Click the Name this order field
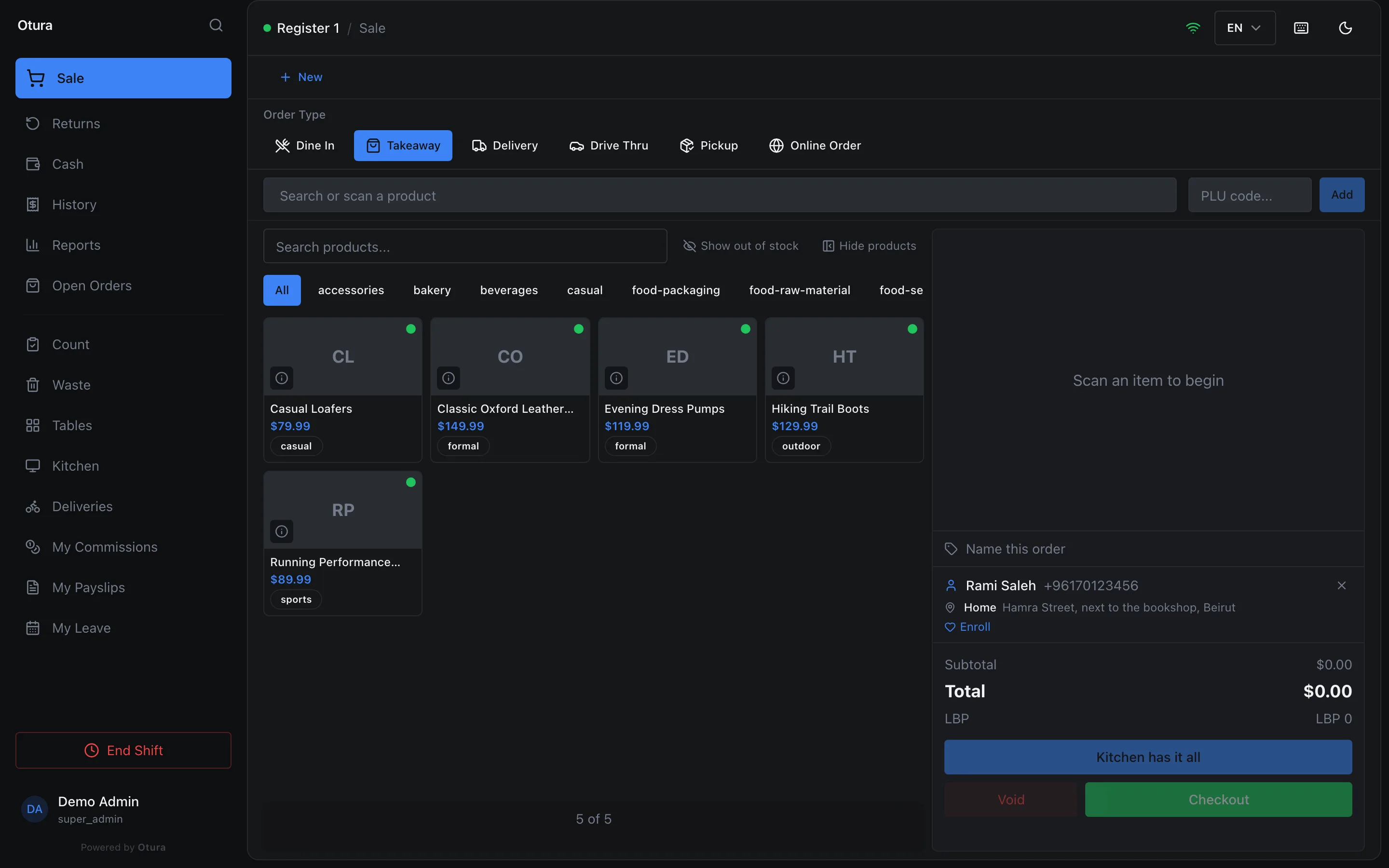Image resolution: width=1389 pixels, height=868 pixels. tap(1148, 549)
